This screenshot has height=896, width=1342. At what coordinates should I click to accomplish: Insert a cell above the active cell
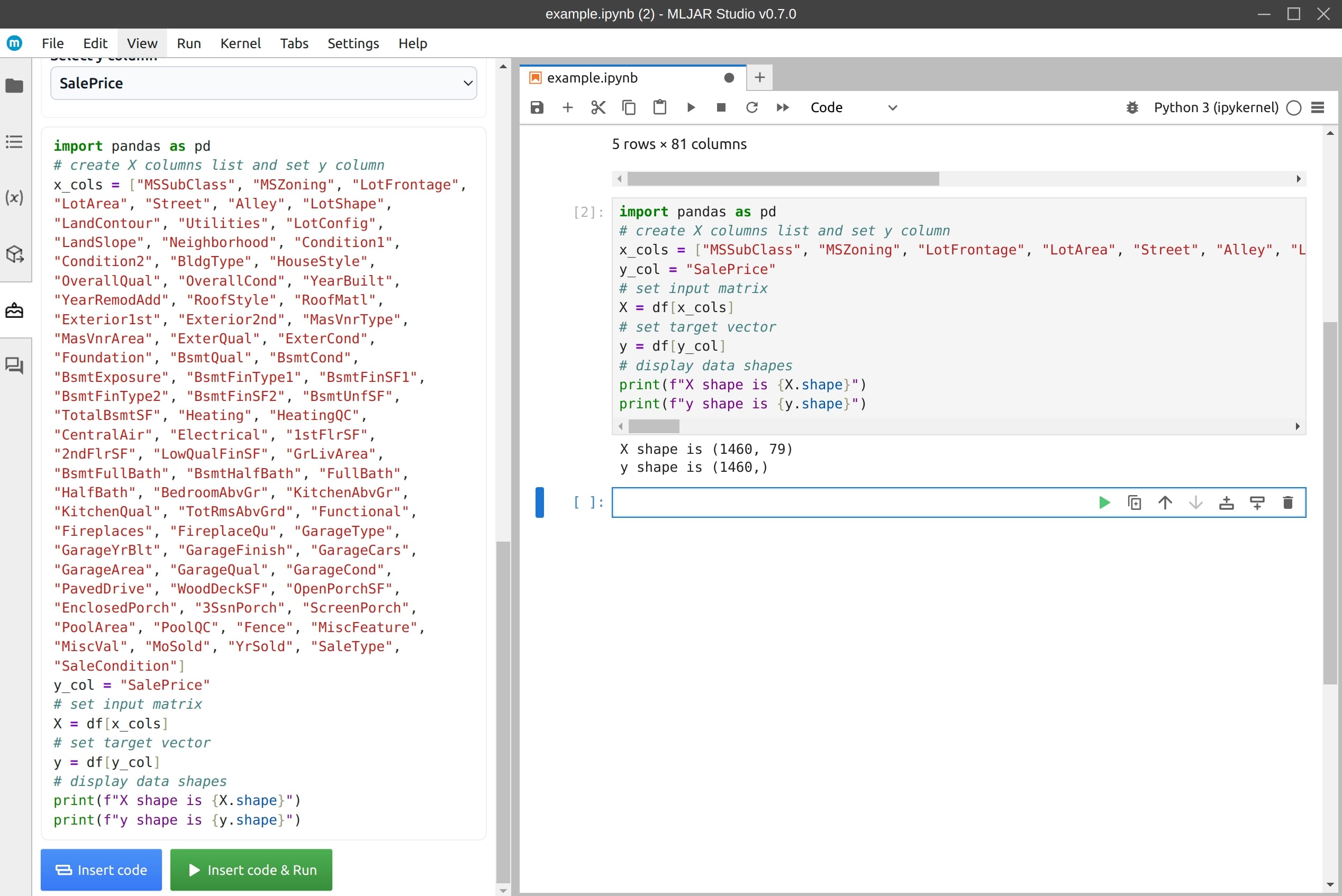point(1227,503)
